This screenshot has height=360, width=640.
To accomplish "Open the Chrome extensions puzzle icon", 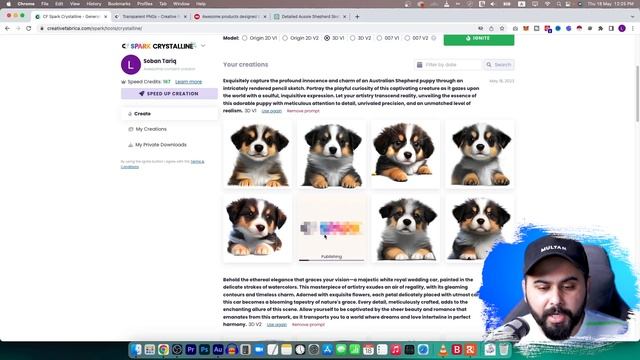I will coord(600,29).
